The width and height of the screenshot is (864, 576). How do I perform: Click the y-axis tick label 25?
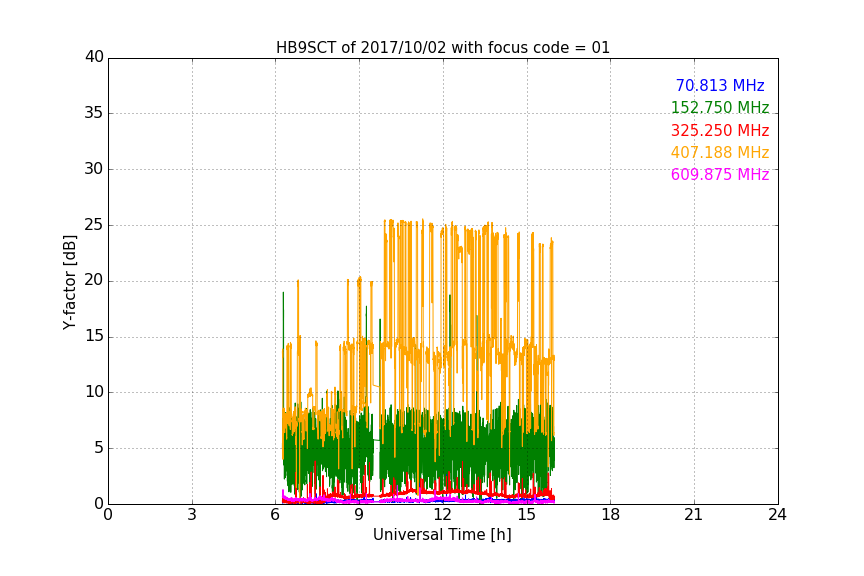point(94,225)
